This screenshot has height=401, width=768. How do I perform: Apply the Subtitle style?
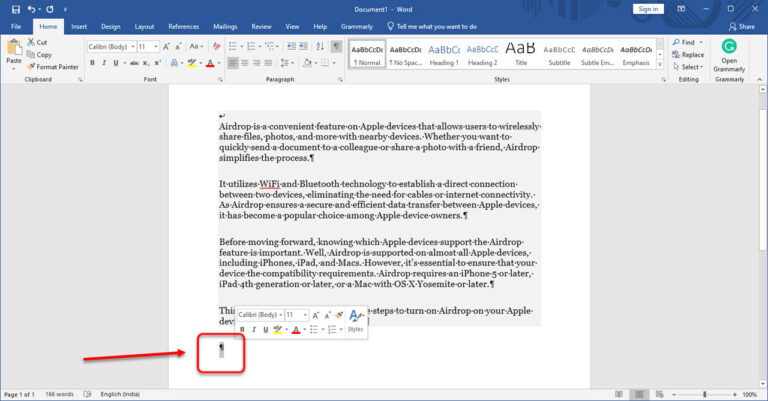point(559,54)
